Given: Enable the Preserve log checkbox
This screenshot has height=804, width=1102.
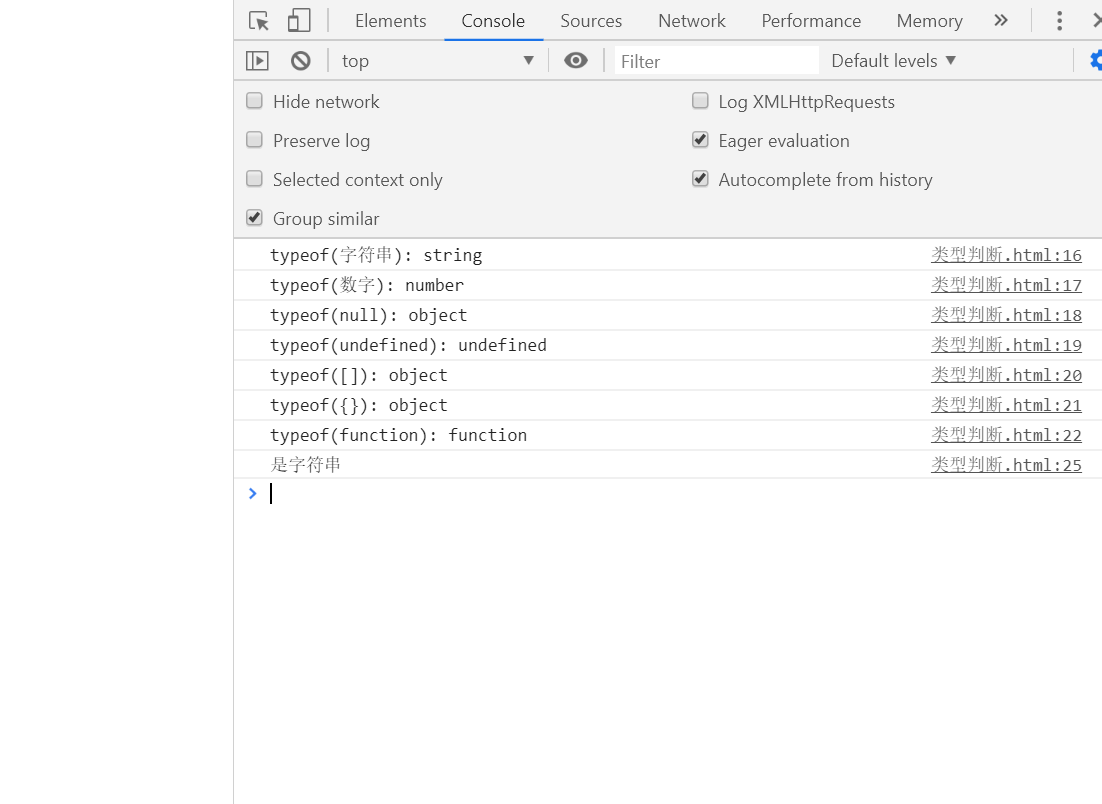Looking at the screenshot, I should [254, 140].
